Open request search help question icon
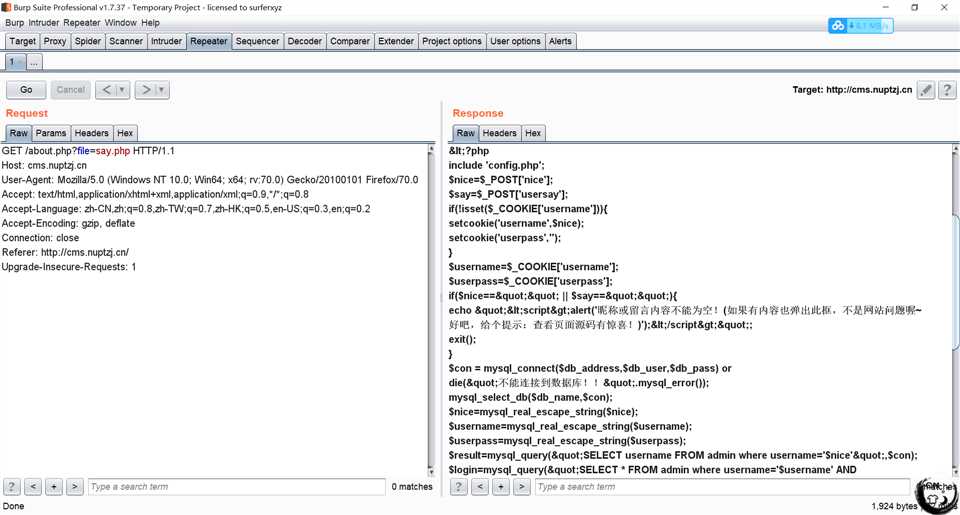The height and width of the screenshot is (515, 960). point(12,487)
